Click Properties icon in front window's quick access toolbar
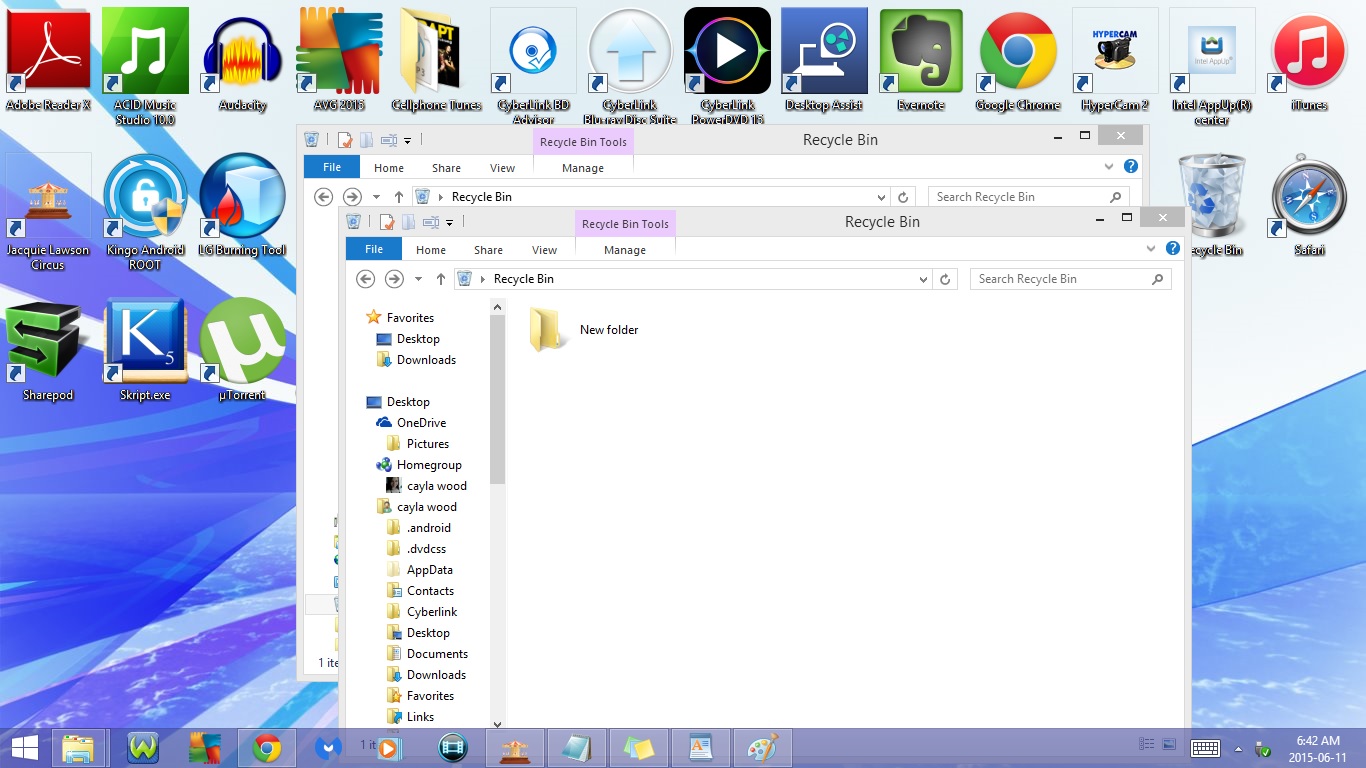Image resolution: width=1366 pixels, height=768 pixels. click(x=387, y=222)
